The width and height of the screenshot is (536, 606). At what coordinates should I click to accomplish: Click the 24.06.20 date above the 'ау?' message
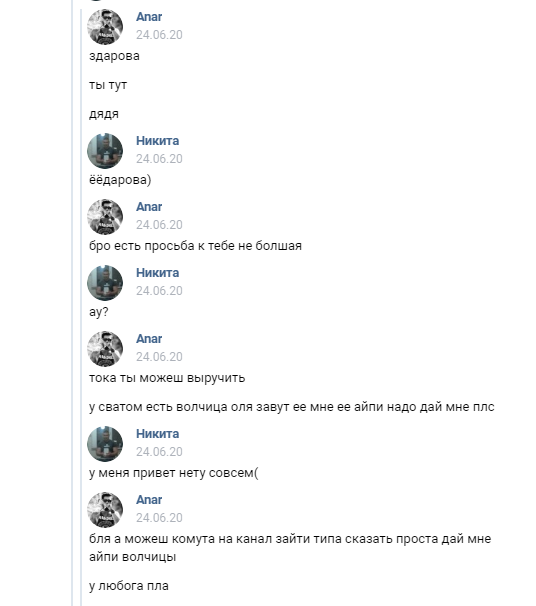(x=159, y=291)
